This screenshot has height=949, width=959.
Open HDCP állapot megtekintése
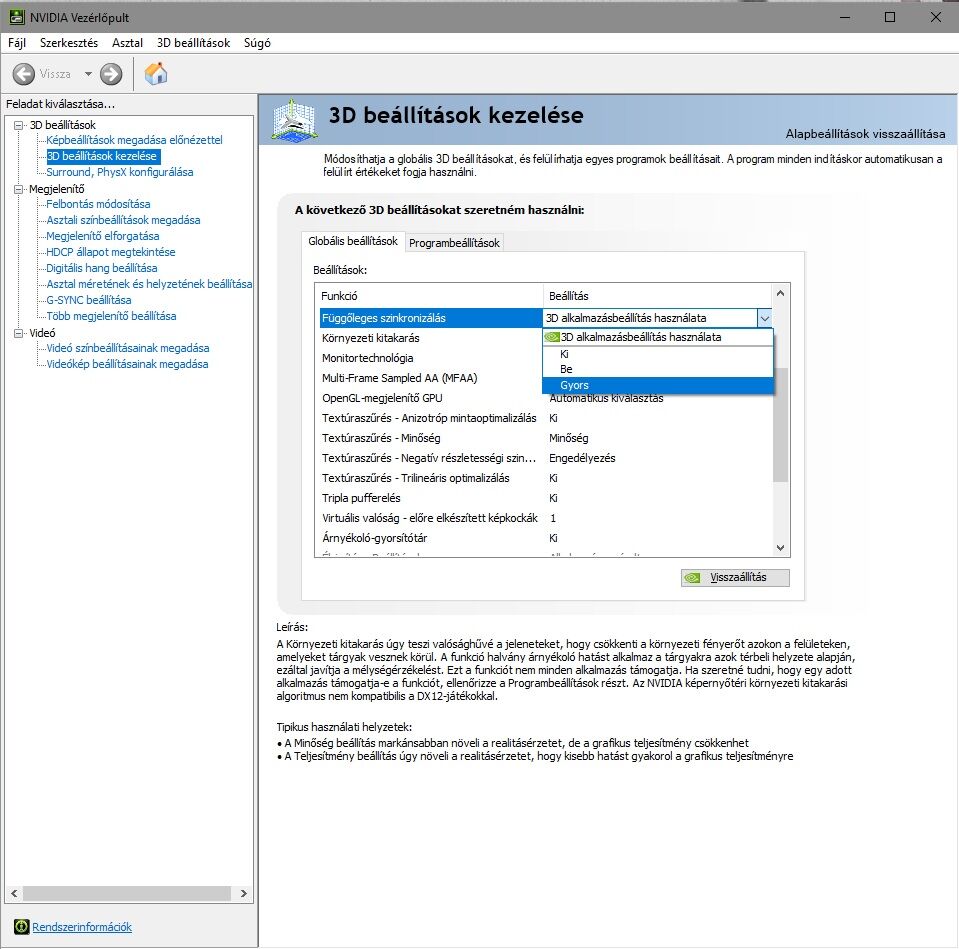(x=111, y=252)
